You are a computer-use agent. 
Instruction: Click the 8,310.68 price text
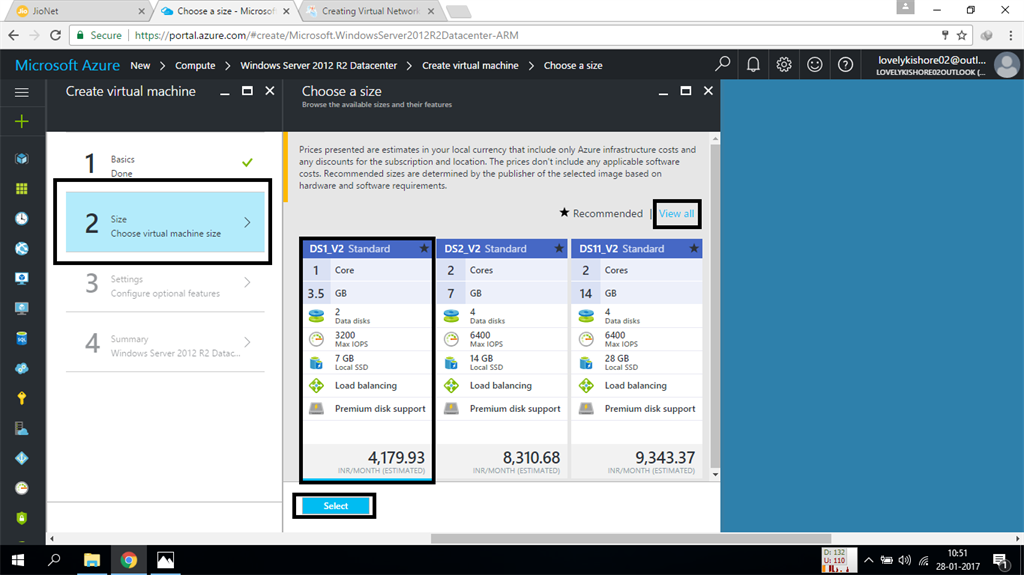coord(531,457)
